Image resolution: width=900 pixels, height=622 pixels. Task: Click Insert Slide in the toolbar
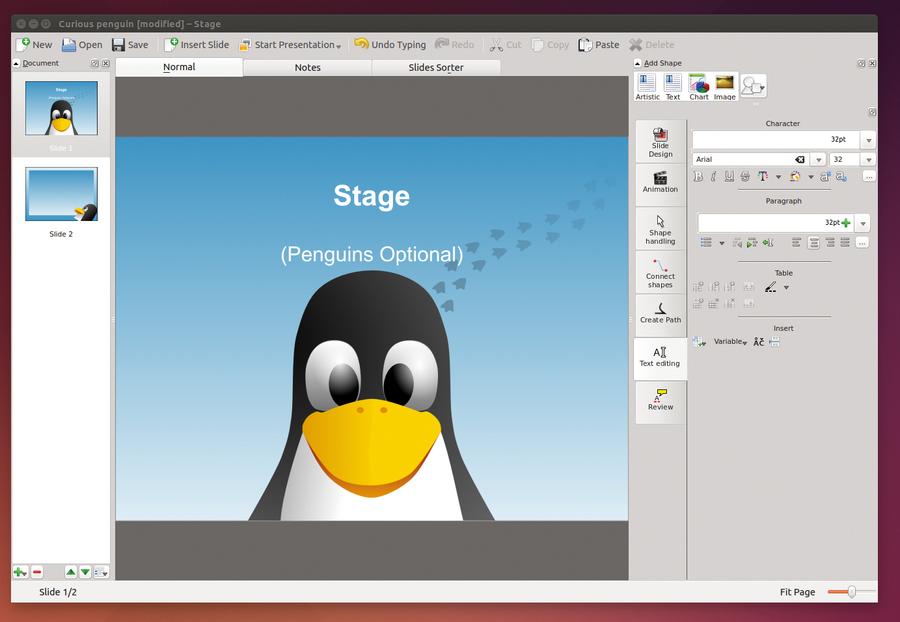pyautogui.click(x=196, y=45)
